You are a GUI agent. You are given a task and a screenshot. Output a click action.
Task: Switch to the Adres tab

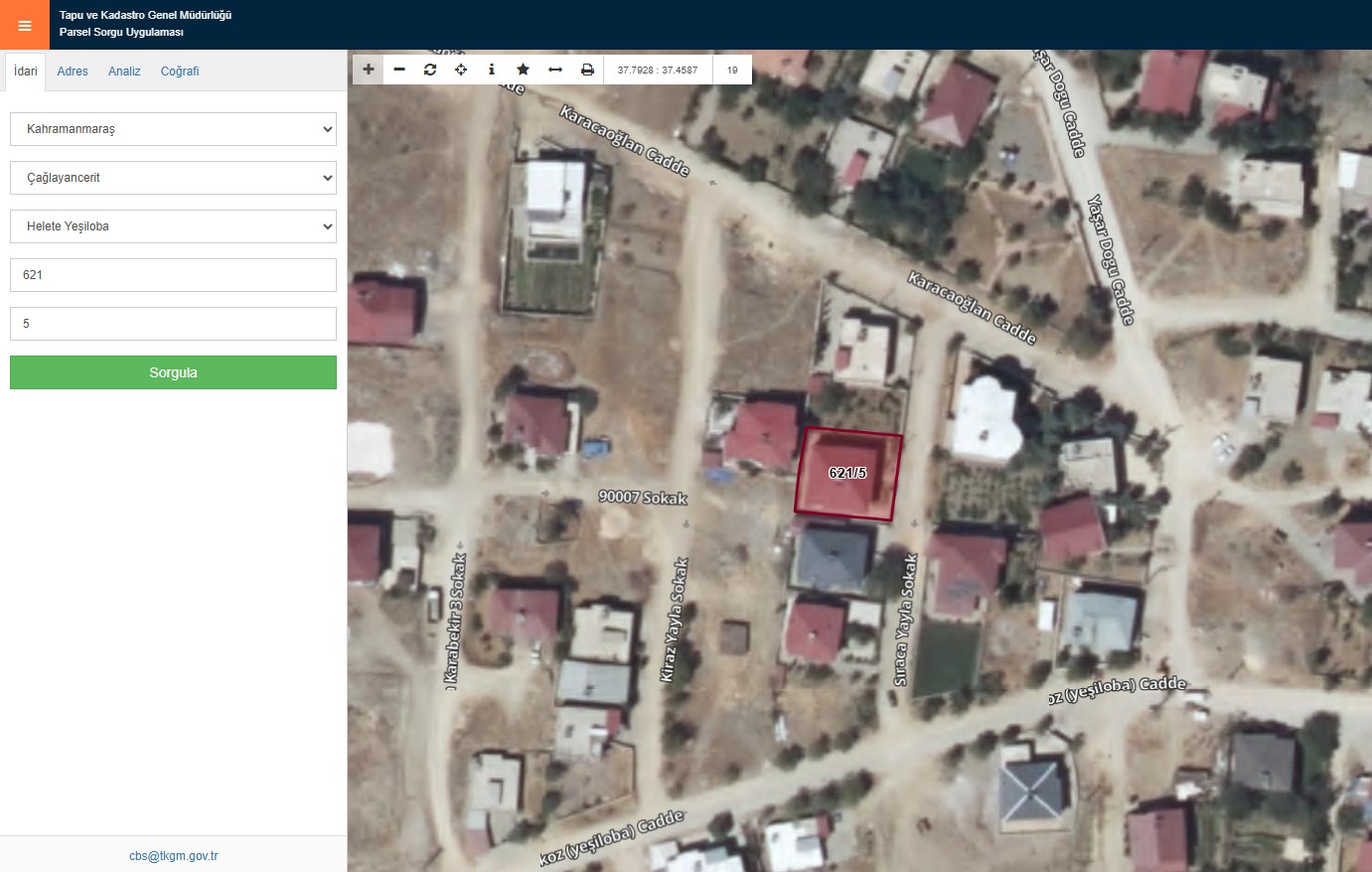coord(73,72)
